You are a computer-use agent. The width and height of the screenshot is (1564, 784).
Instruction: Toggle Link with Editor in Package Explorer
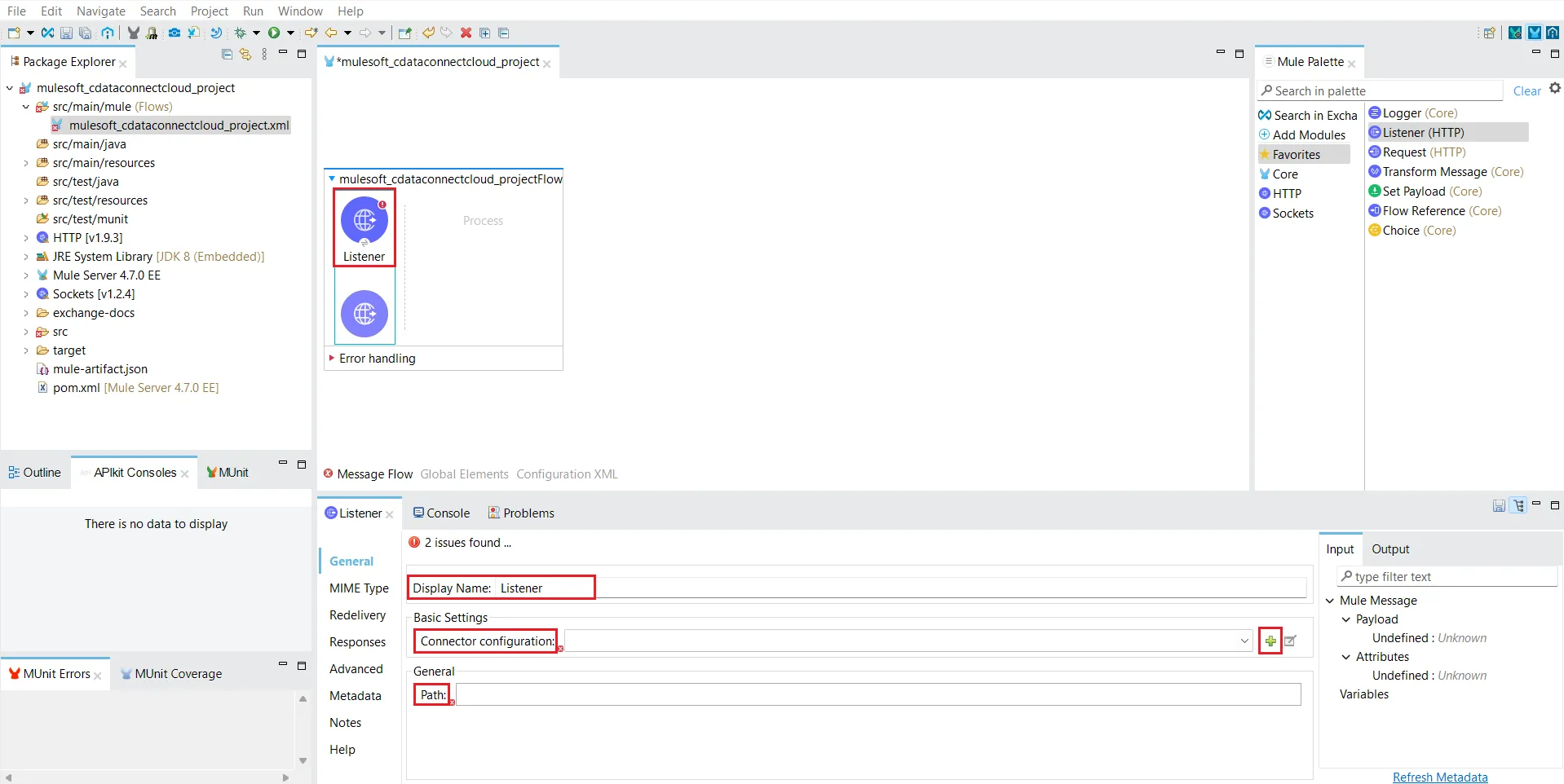(245, 55)
